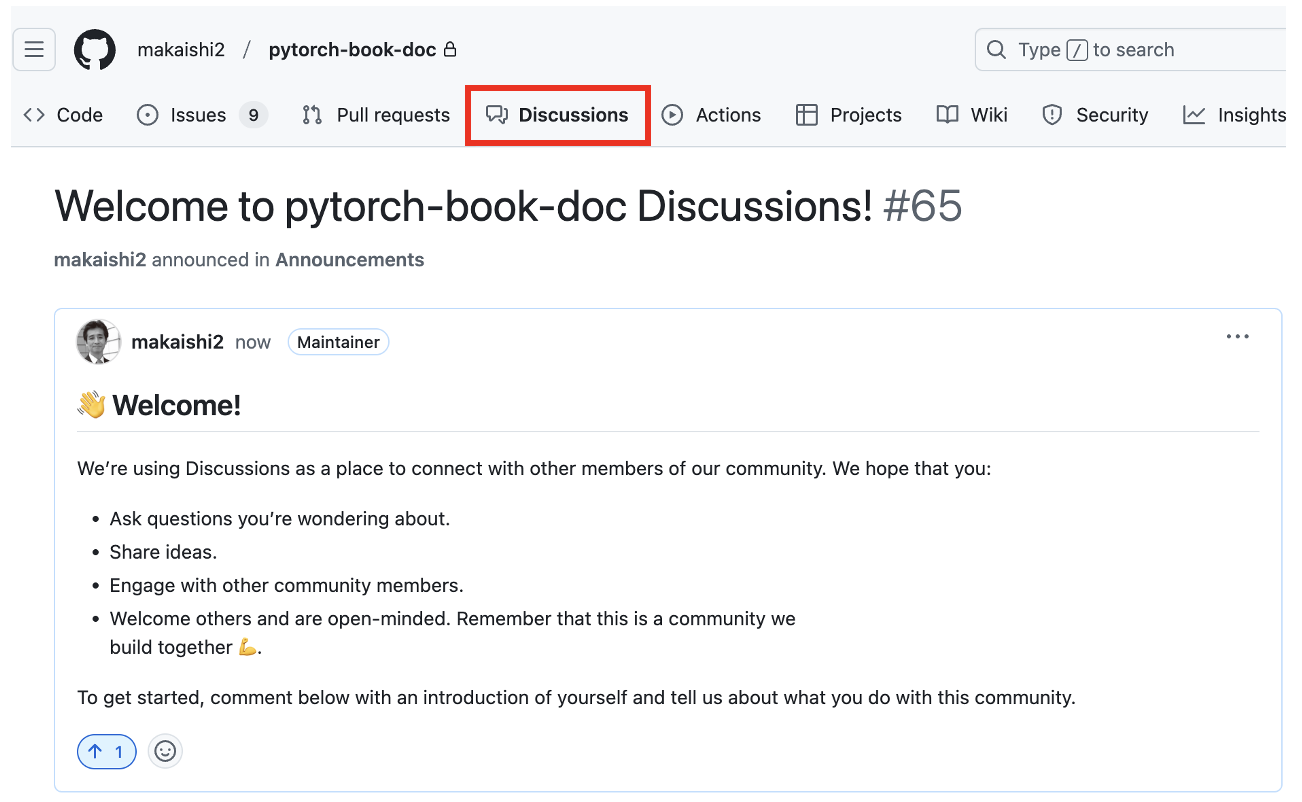Click the Issues circle-dot icon
Image resolution: width=1302 pixels, height=802 pixels.
point(148,115)
